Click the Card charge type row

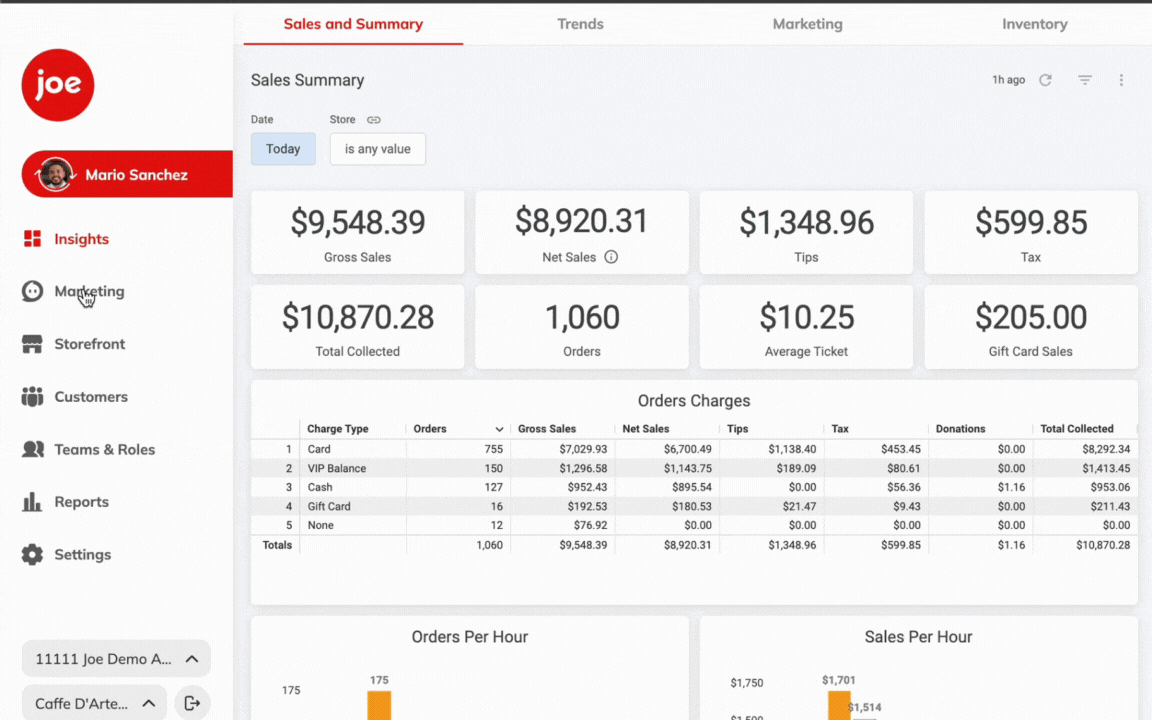pyautogui.click(x=694, y=449)
